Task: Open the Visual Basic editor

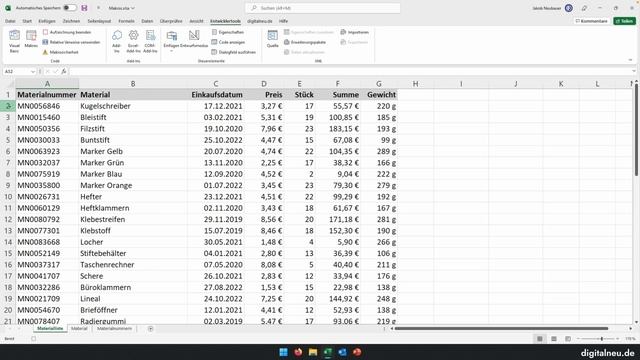Action: coord(14,41)
